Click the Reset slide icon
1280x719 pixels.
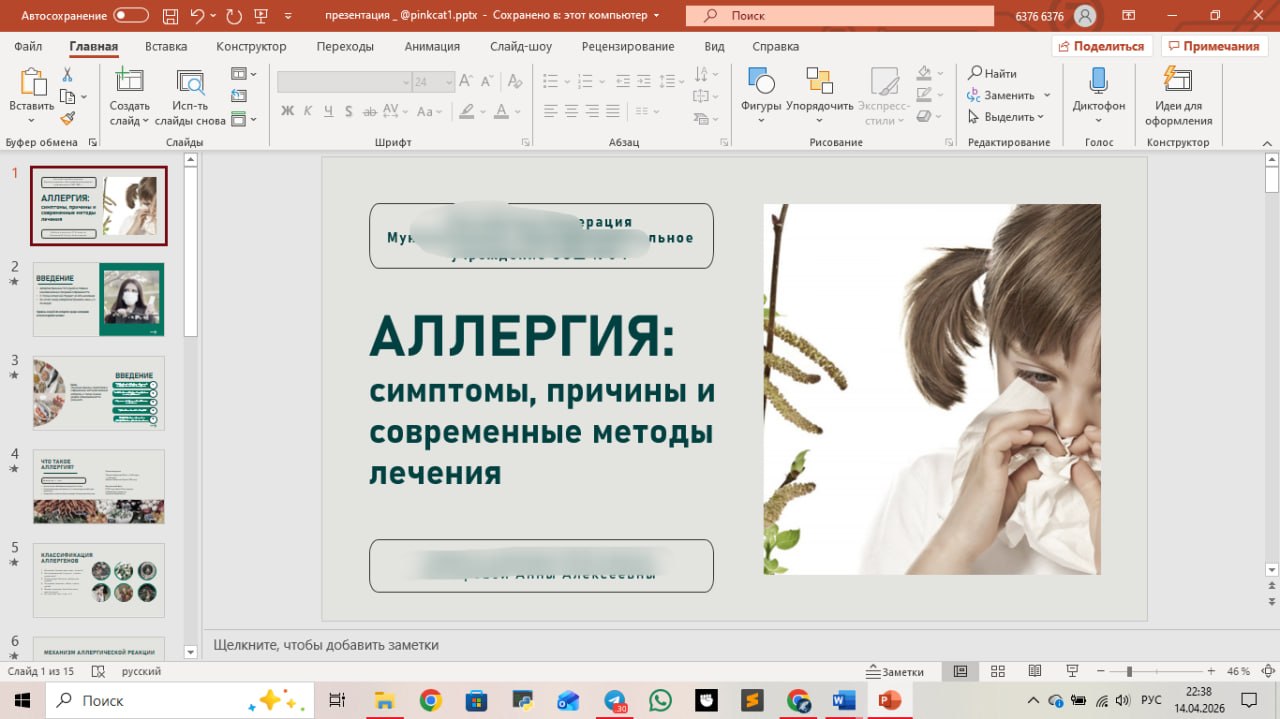coord(239,96)
